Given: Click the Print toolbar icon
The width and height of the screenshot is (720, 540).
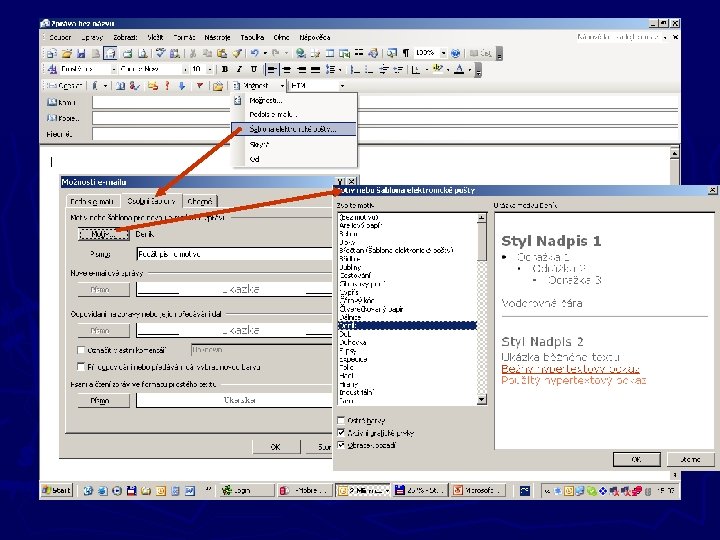Looking at the screenshot, I should click(128, 54).
